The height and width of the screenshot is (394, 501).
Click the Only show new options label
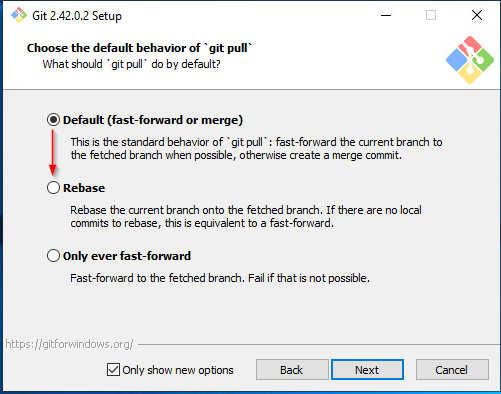point(178,370)
